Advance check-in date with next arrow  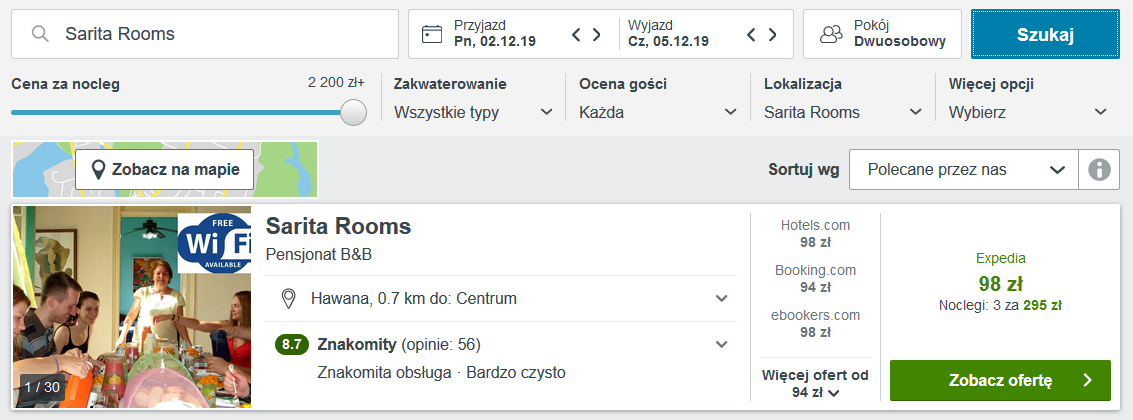click(597, 34)
